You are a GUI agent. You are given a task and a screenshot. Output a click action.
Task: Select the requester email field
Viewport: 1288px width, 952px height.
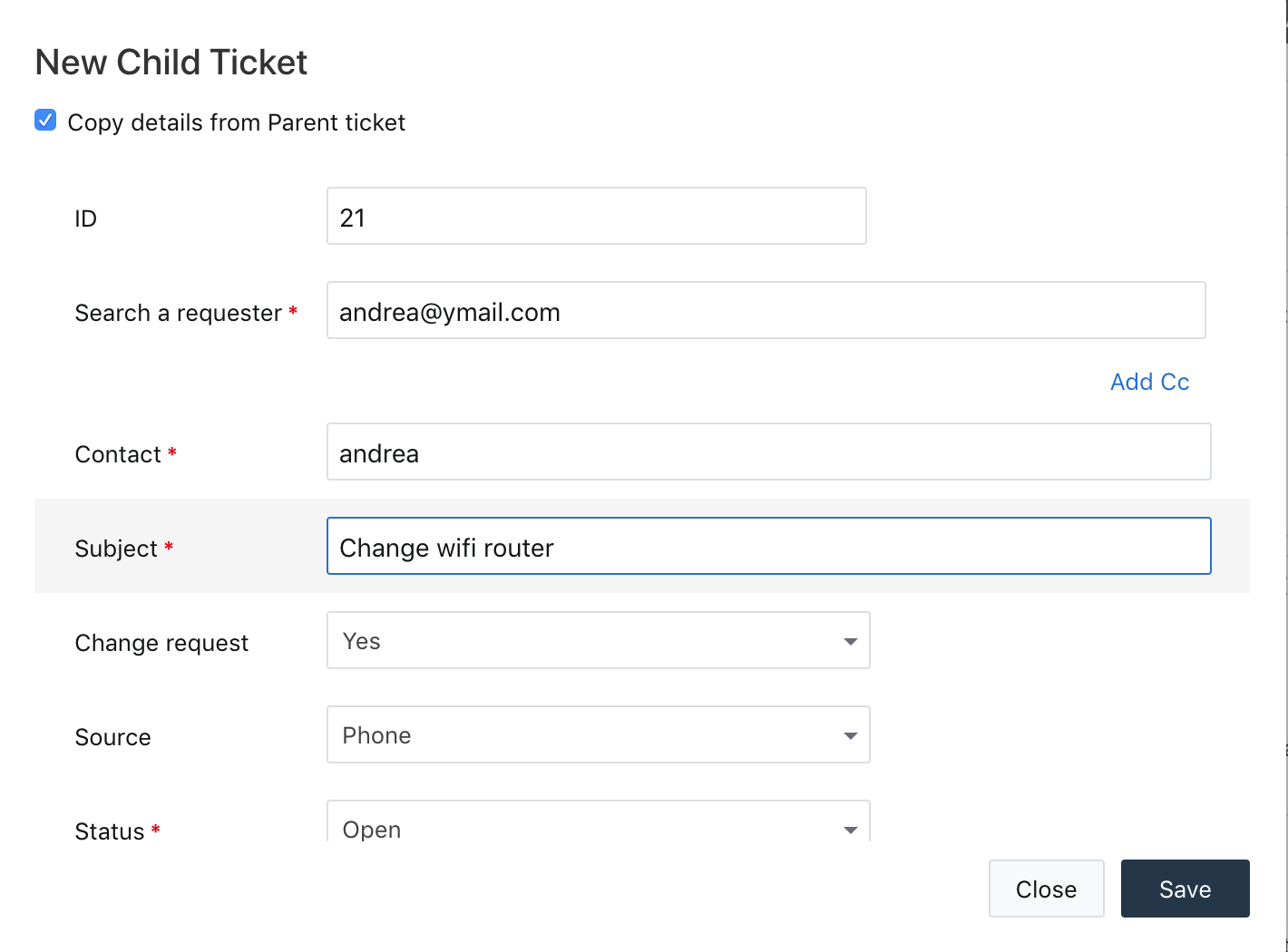coord(766,310)
